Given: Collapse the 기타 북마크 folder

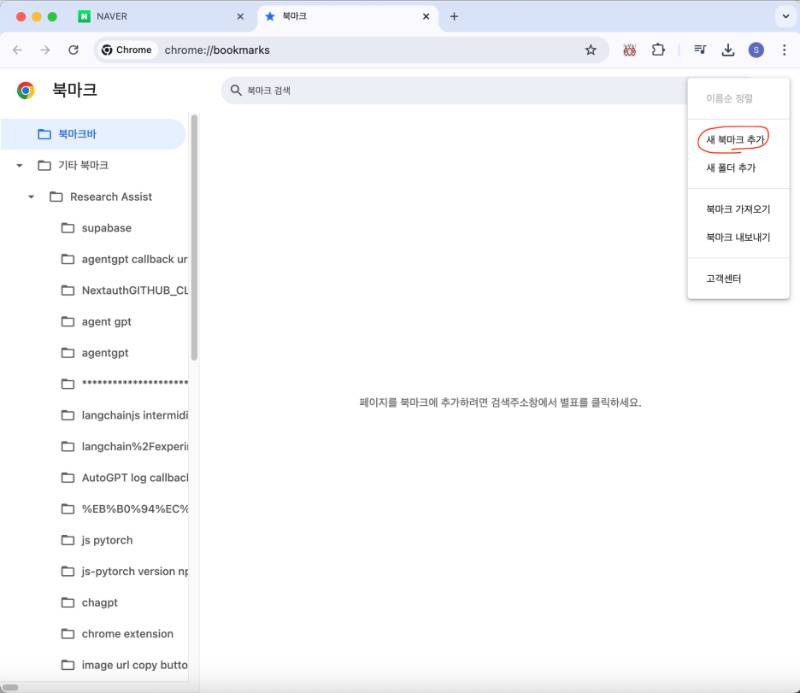Looking at the screenshot, I should [x=19, y=165].
